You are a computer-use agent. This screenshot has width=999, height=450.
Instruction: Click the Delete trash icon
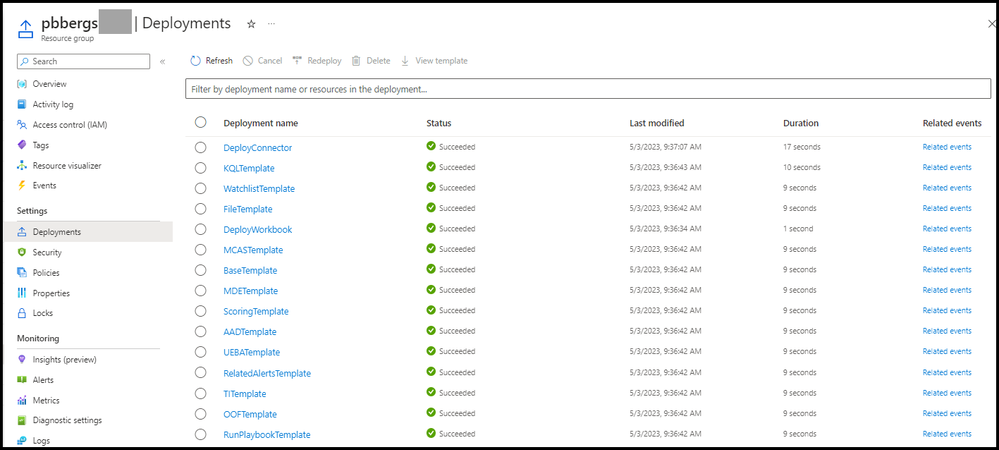(356, 61)
